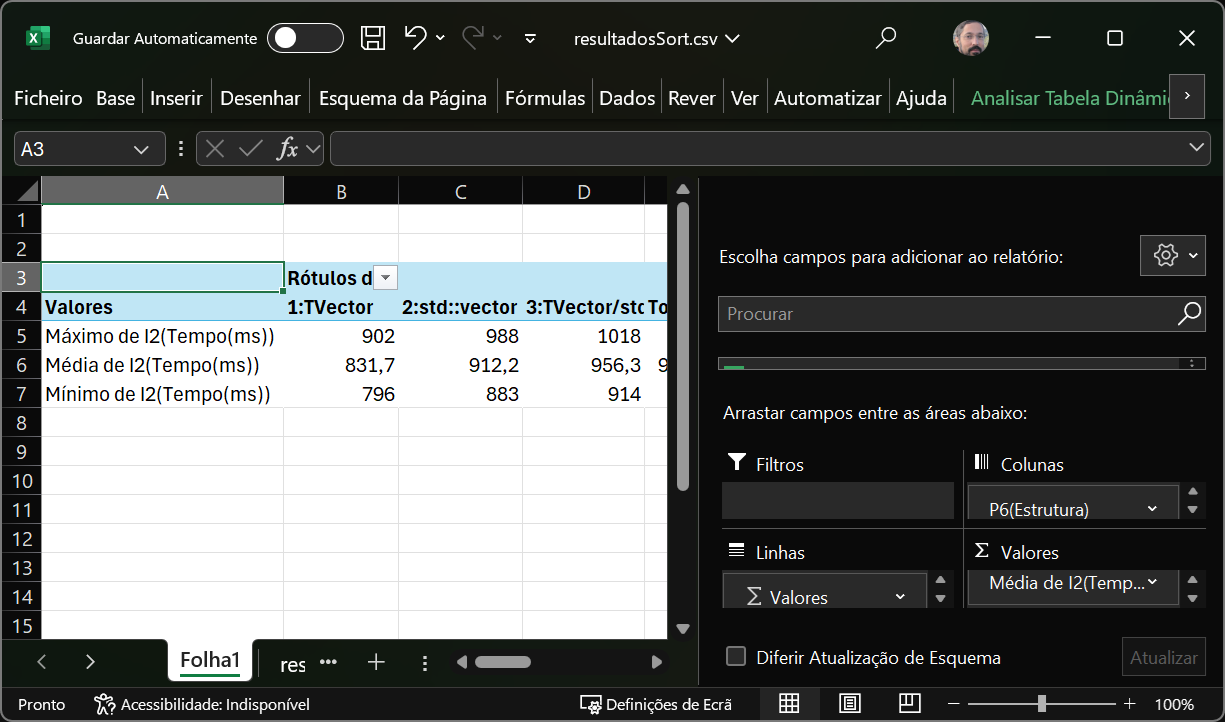1225x722 pixels.
Task: Toggle Guardar Automaticamente switch
Action: coord(305,39)
